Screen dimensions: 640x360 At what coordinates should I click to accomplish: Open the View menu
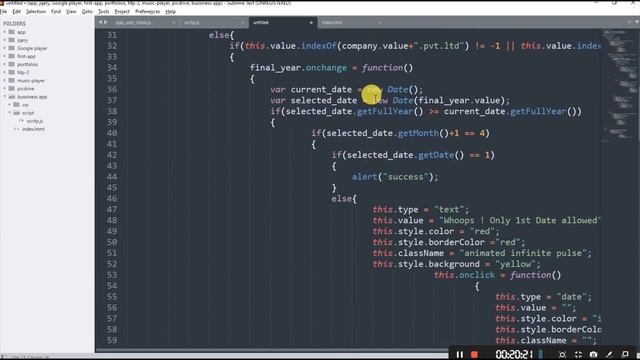(x=71, y=11)
